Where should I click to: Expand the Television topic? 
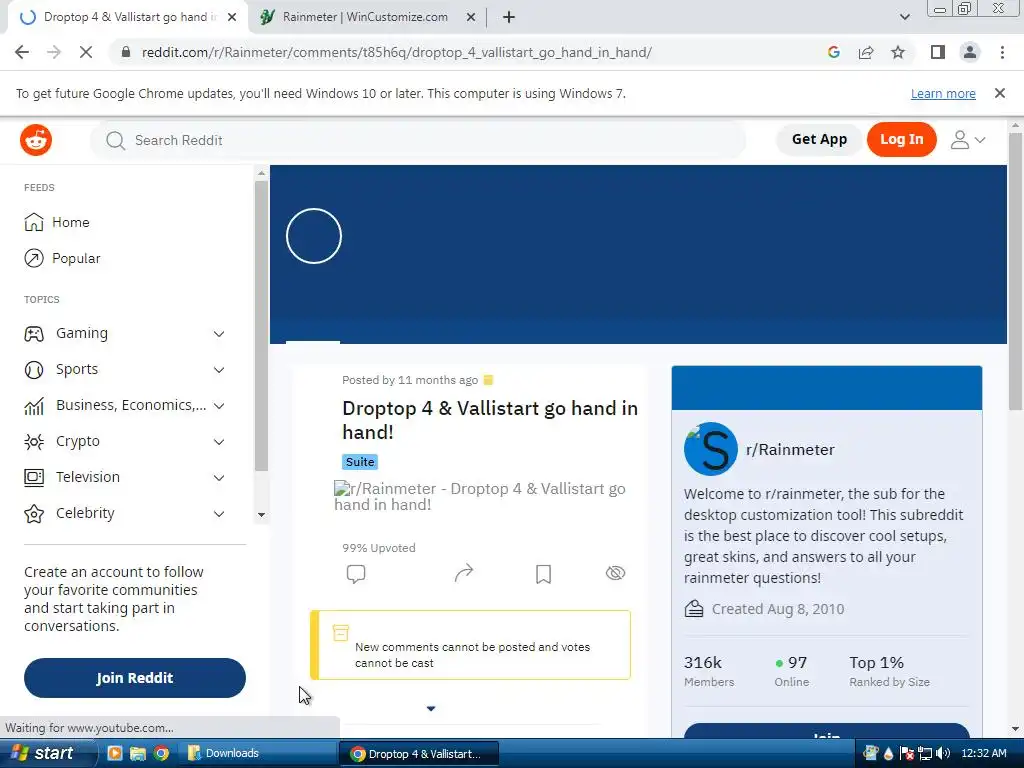[219, 477]
